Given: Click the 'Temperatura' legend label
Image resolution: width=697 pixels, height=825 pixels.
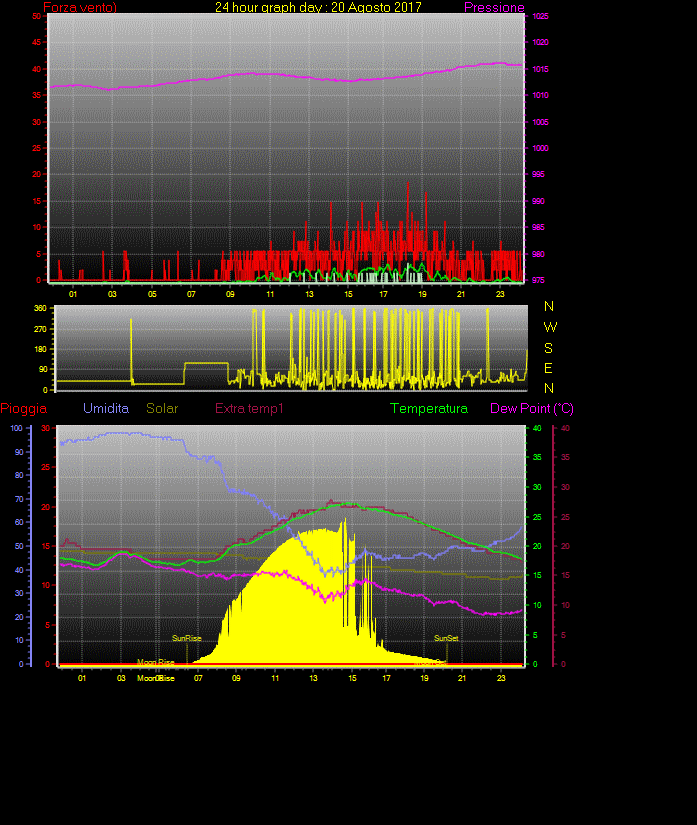Looking at the screenshot, I should tap(429, 408).
